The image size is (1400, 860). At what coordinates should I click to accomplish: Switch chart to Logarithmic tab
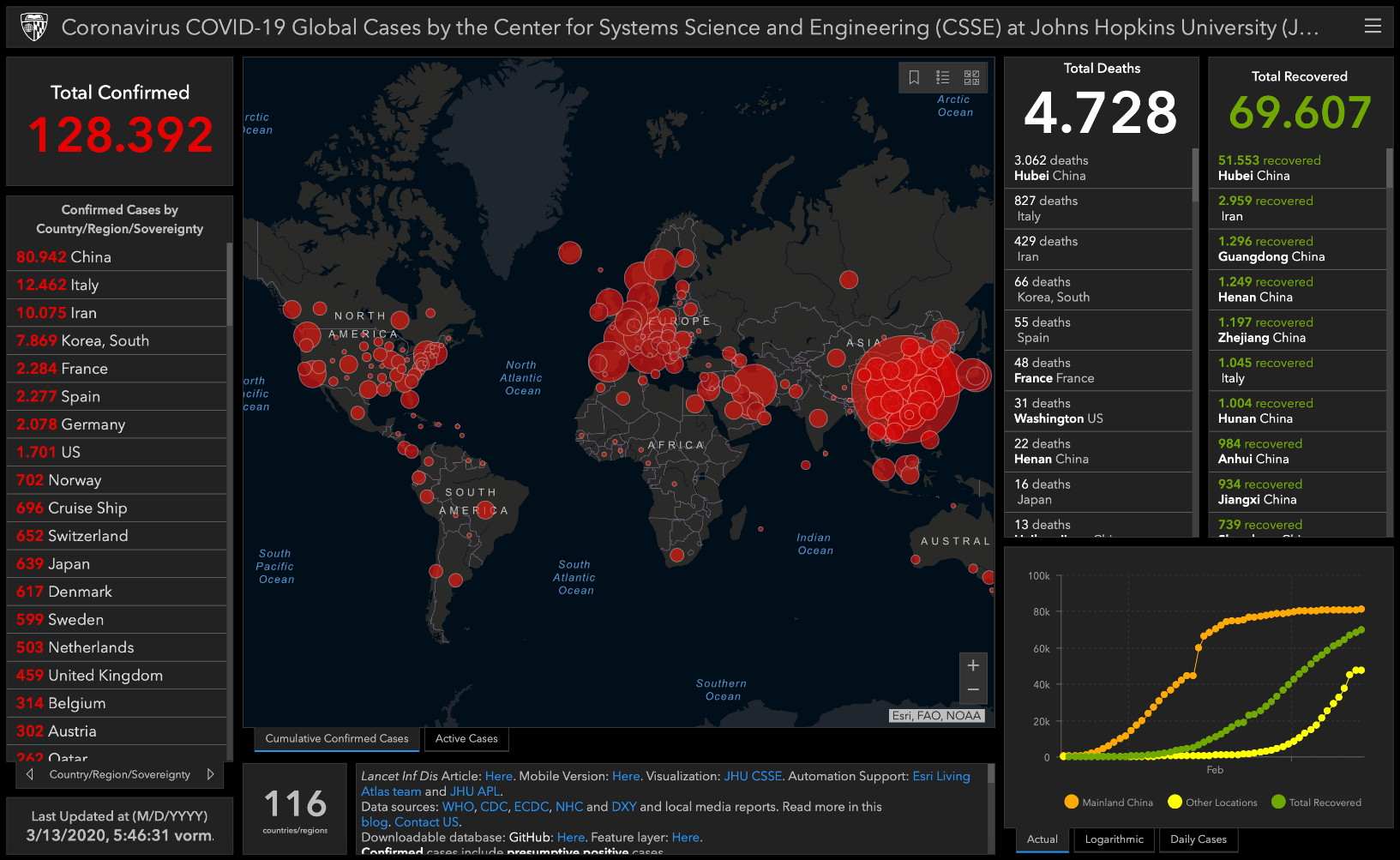(1114, 839)
